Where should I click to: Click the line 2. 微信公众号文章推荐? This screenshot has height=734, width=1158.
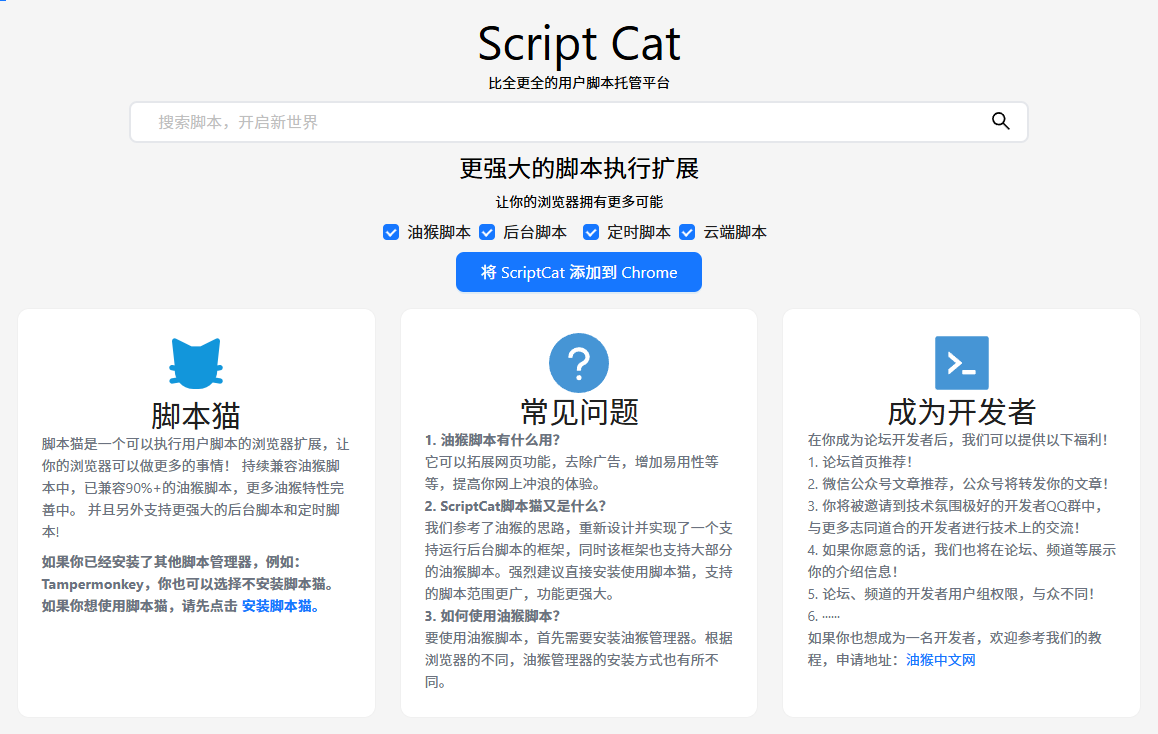point(959,484)
